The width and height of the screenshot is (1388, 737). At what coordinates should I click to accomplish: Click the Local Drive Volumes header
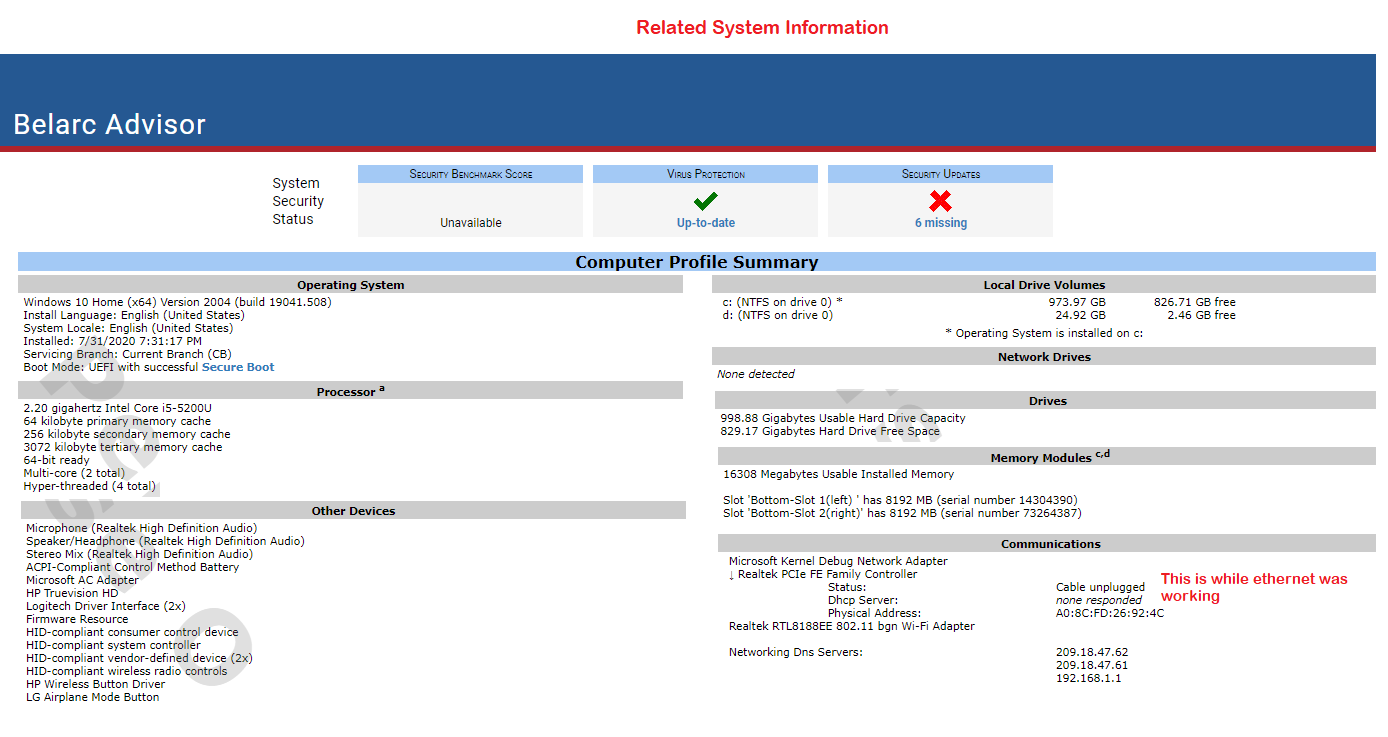[x=1044, y=285]
